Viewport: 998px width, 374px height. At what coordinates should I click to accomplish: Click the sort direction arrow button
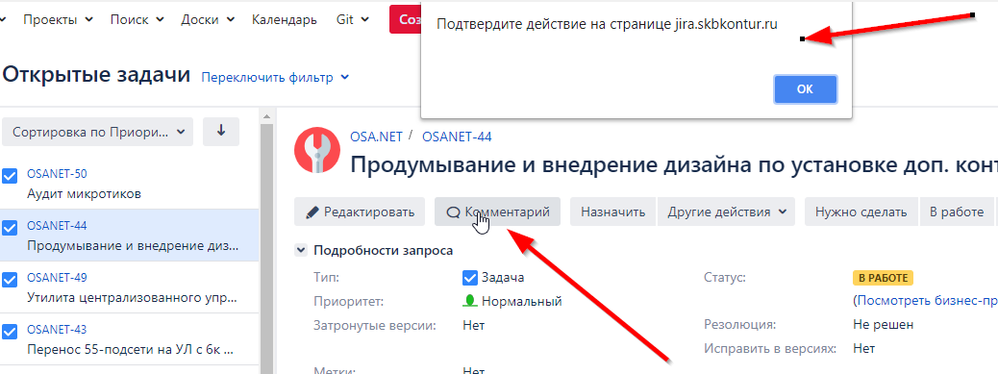point(221,132)
